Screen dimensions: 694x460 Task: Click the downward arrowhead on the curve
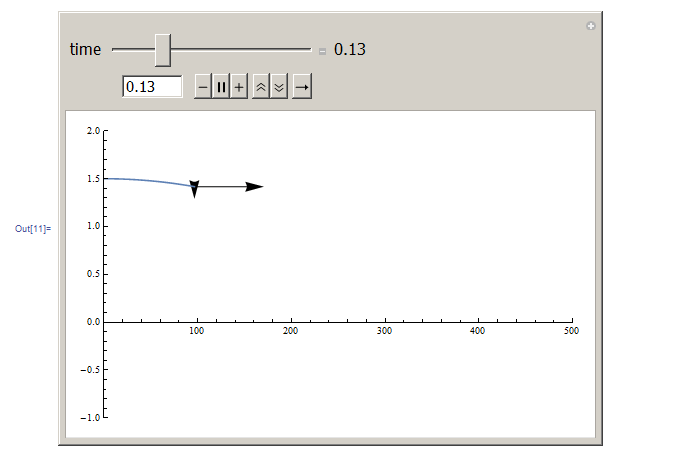(194, 189)
